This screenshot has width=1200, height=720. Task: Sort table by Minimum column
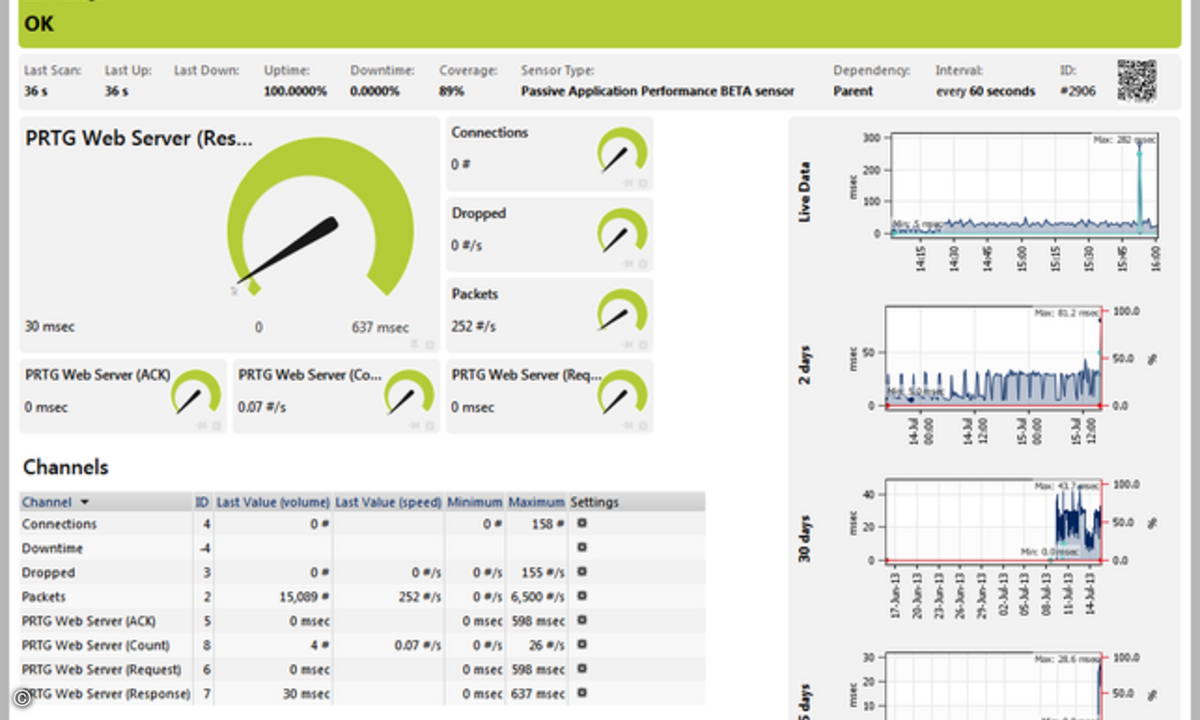tap(475, 502)
